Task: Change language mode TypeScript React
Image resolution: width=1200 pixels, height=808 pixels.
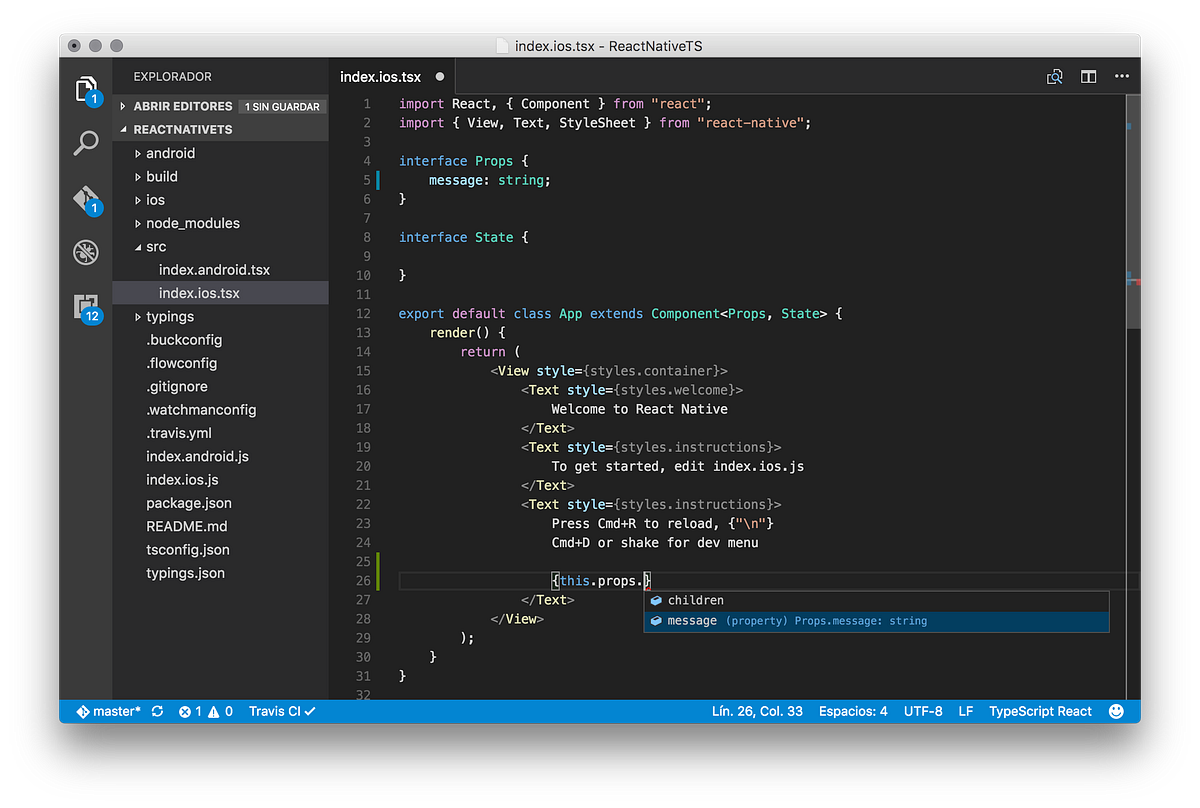Action: point(1040,711)
